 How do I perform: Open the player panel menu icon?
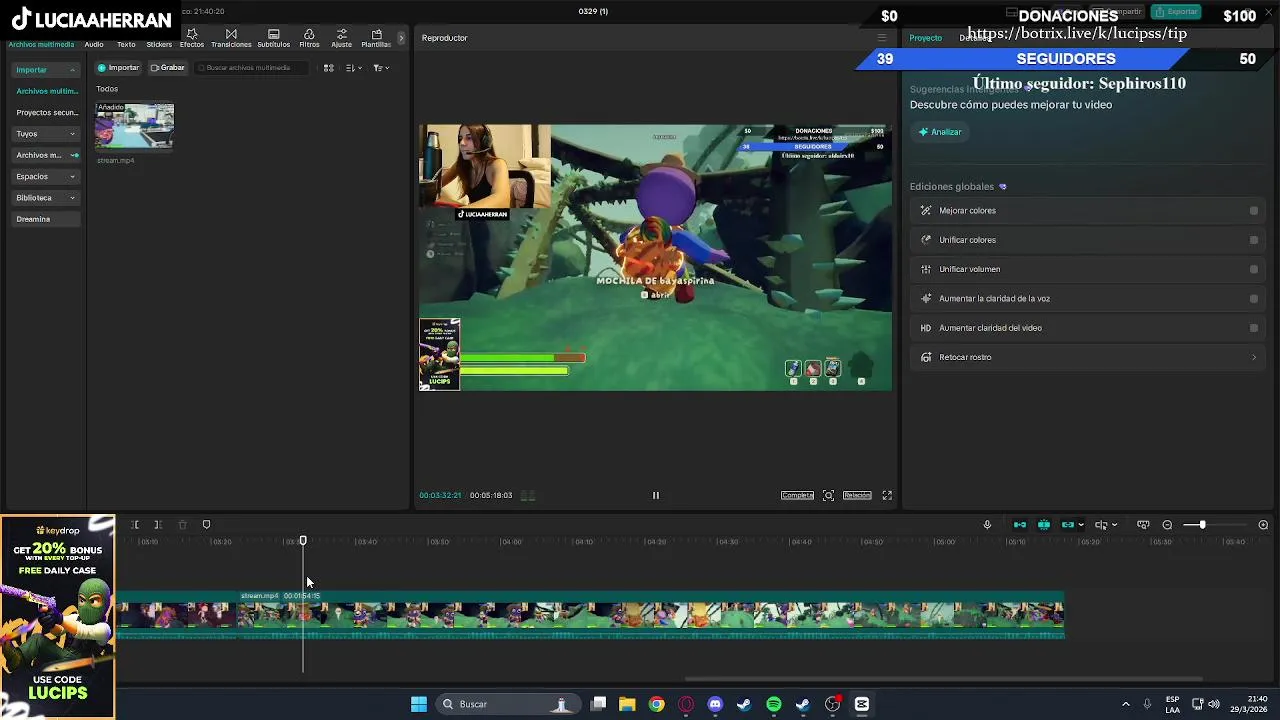[881, 38]
